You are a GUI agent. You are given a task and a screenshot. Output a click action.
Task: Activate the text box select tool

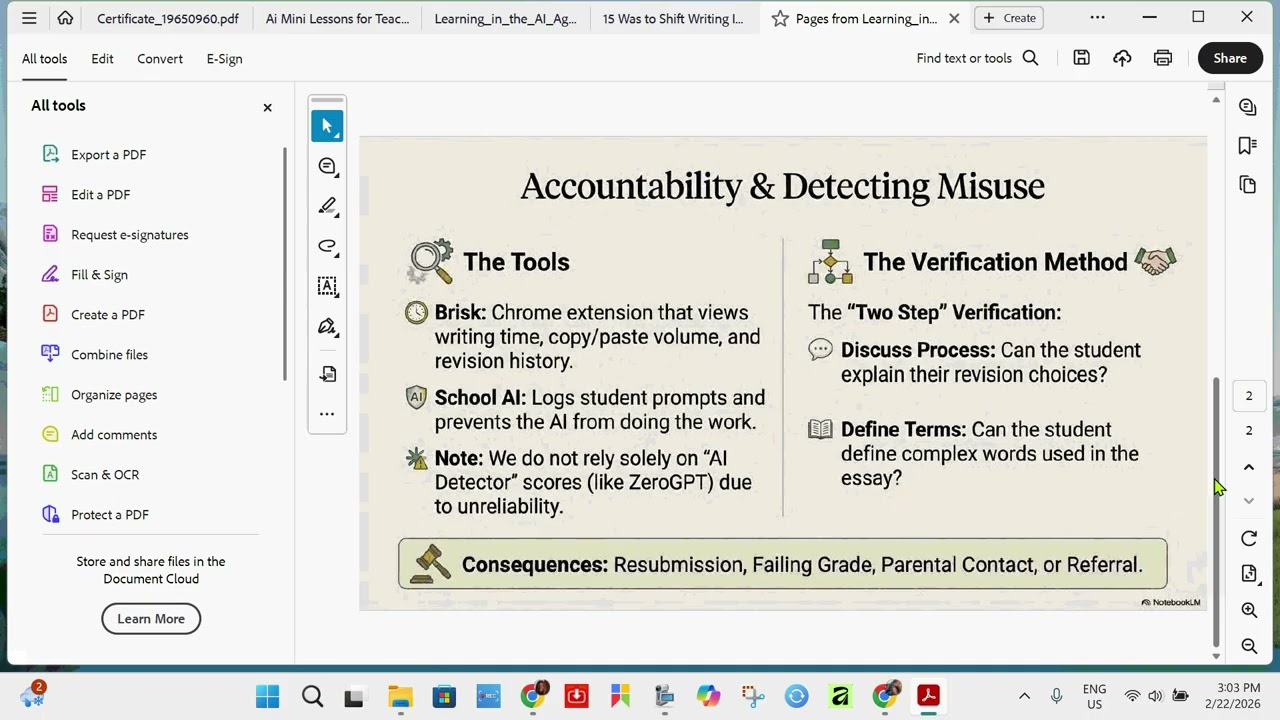327,286
